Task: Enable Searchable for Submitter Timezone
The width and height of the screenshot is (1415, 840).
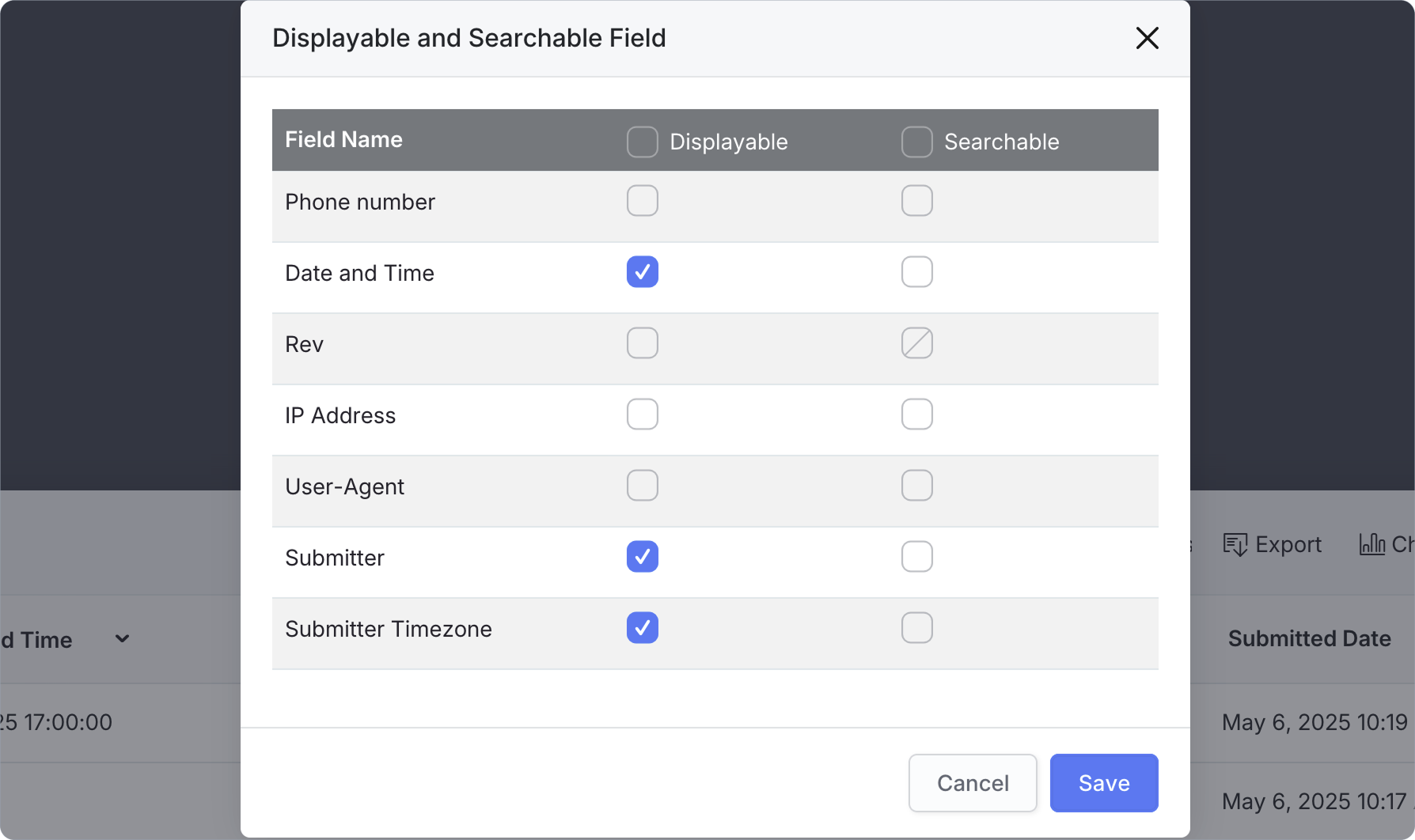Action: click(917, 628)
